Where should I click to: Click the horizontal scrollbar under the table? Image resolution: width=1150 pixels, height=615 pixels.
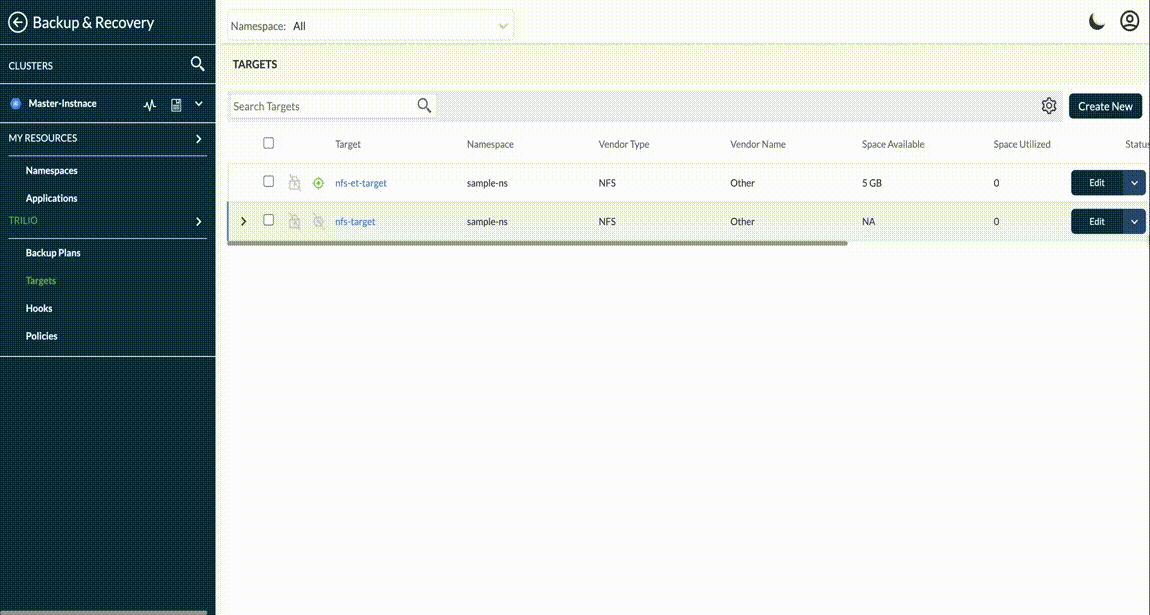point(538,243)
